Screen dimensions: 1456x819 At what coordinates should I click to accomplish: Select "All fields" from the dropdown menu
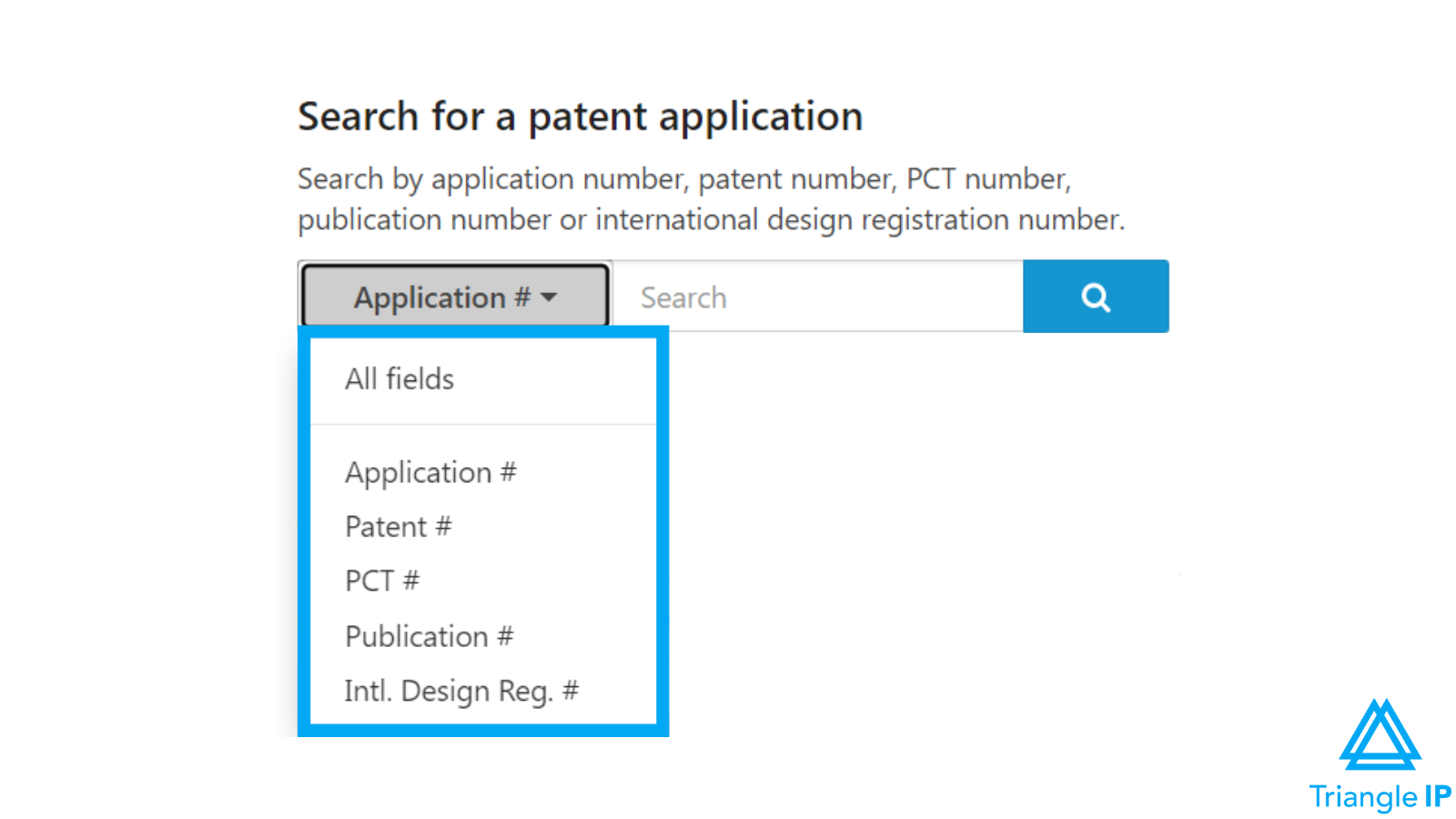399,379
